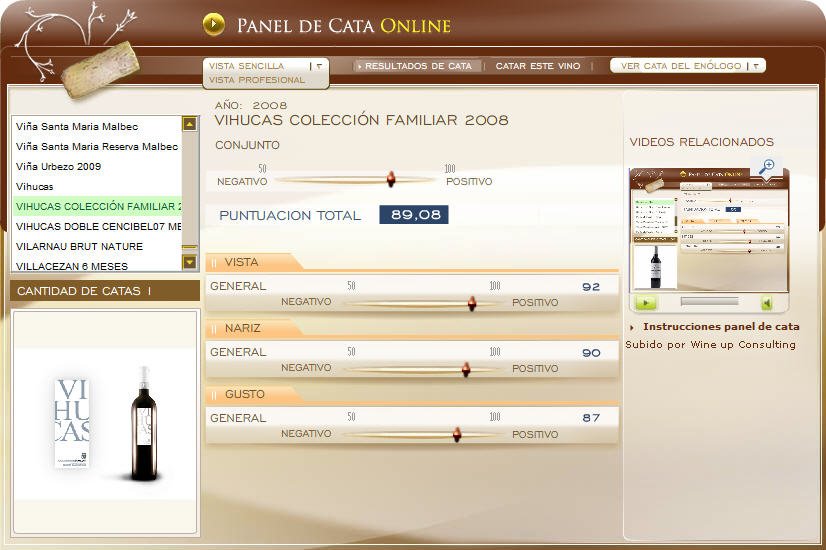Select VILLACEZAN 6 MESES entry
Viewport: 826px width, 550px height.
(x=97, y=266)
